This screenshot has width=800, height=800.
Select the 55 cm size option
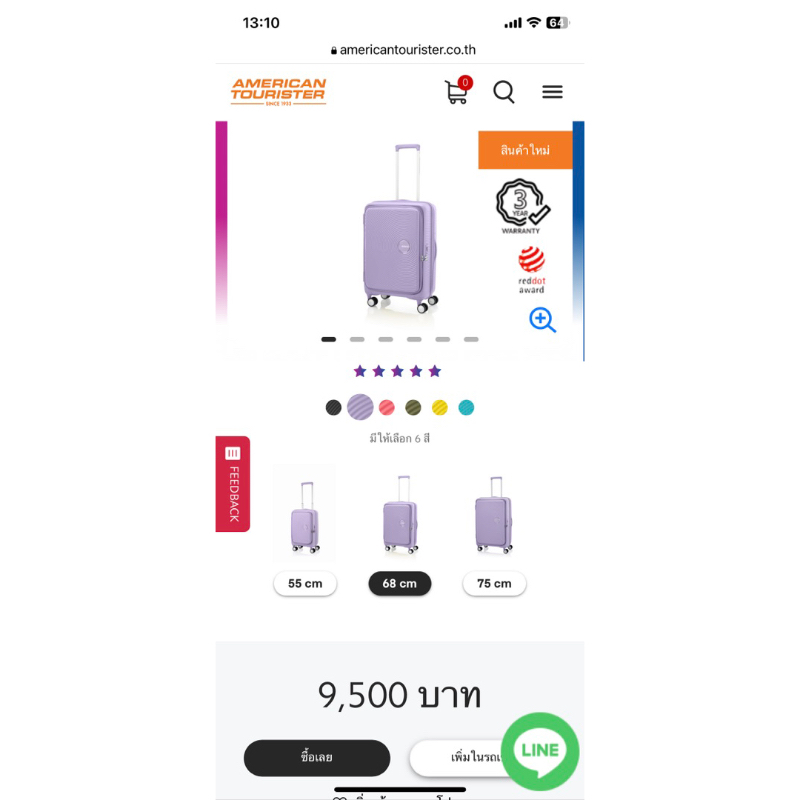305,583
